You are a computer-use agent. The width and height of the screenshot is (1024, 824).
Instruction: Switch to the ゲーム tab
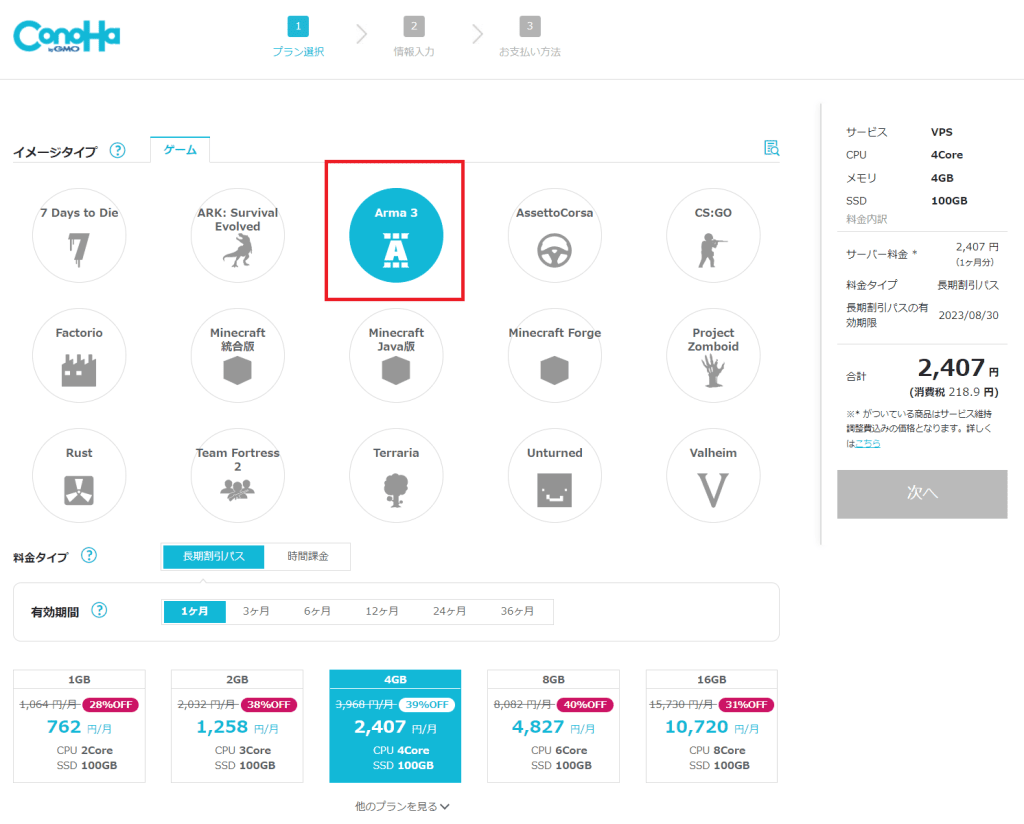click(180, 150)
